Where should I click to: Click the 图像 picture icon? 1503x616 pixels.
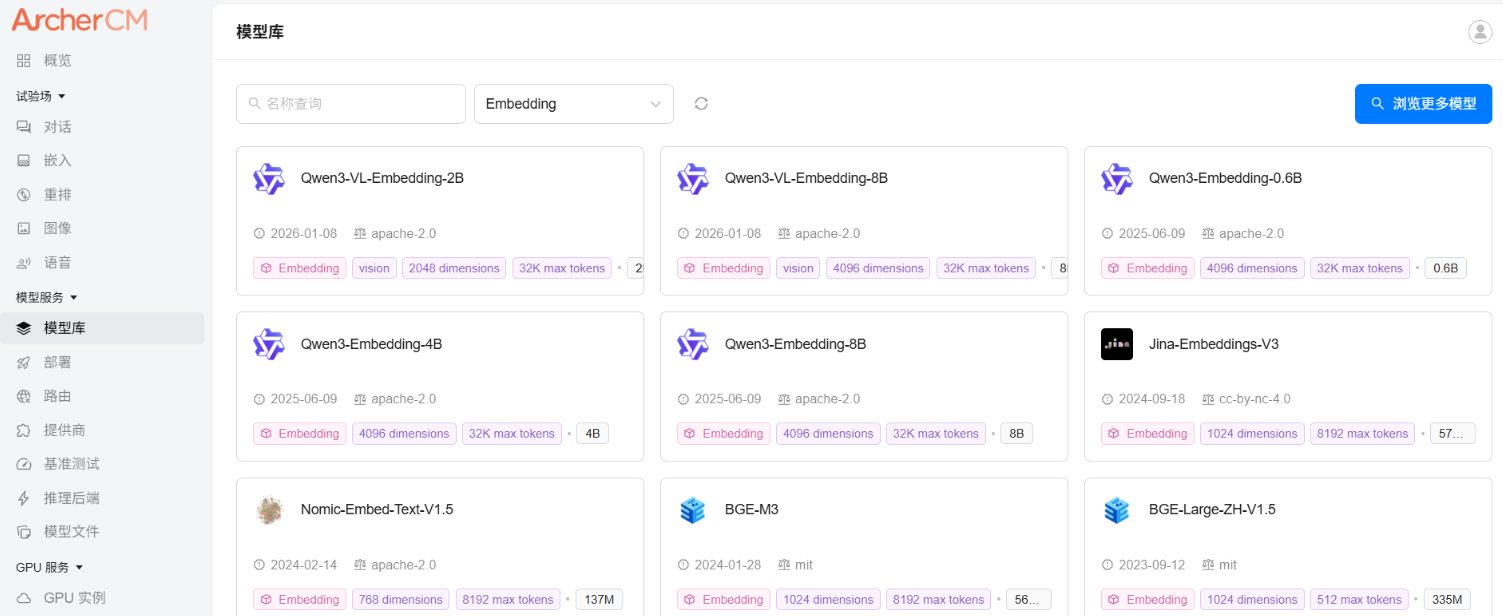click(24, 228)
